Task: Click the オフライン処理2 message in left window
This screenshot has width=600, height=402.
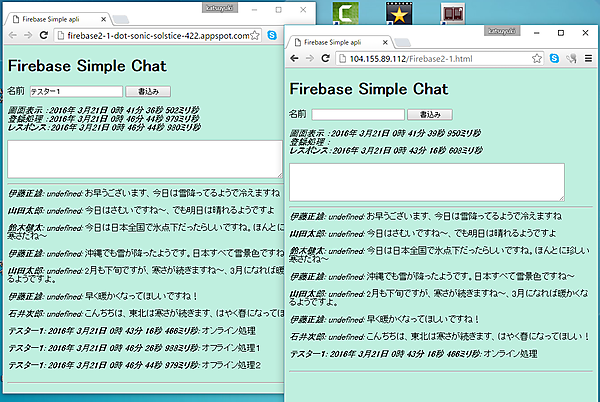Action: coord(134,365)
